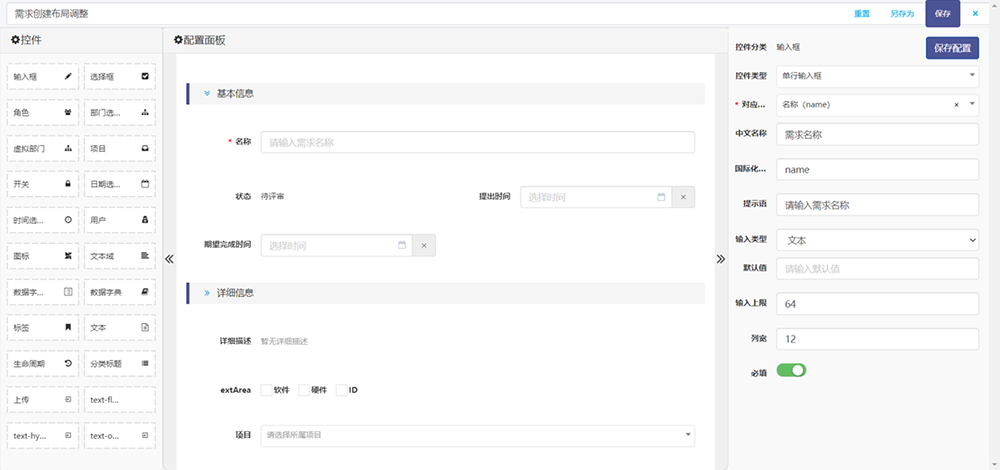Edit the 中文名称 field
Viewport: 1000px width, 470px height.
(x=877, y=135)
